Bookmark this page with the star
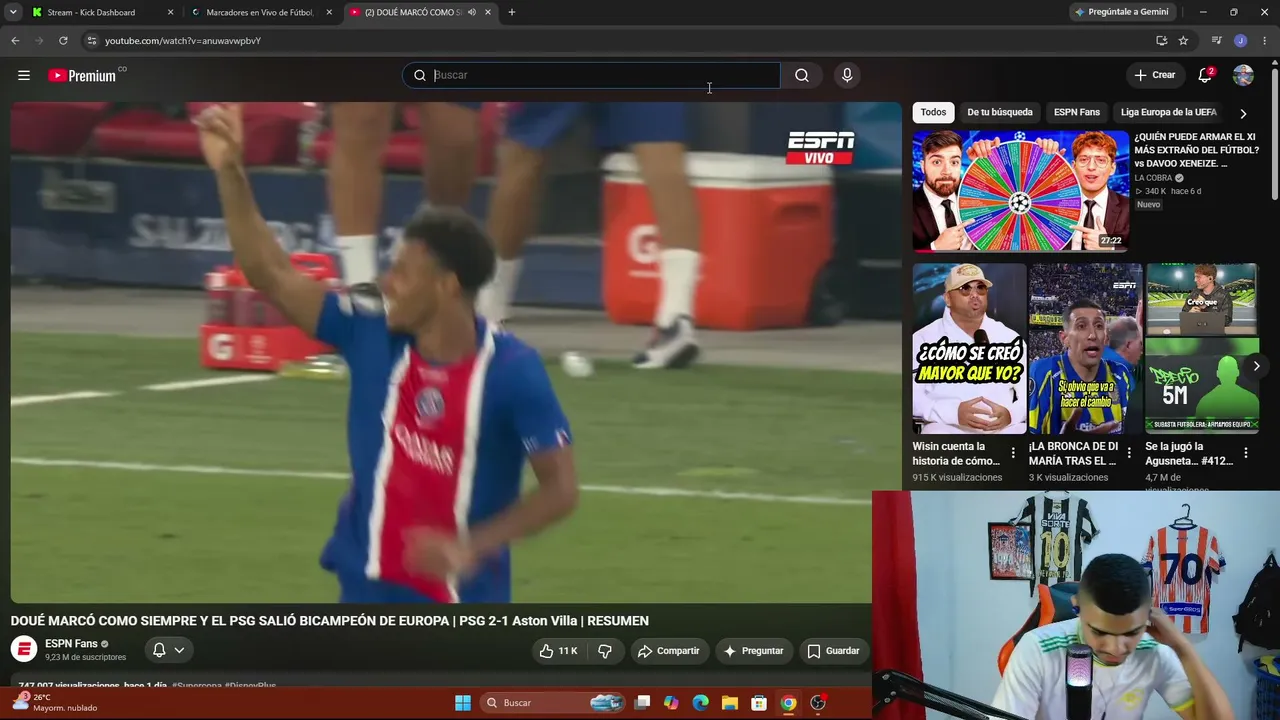Viewport: 1280px width, 720px height. point(1183,40)
